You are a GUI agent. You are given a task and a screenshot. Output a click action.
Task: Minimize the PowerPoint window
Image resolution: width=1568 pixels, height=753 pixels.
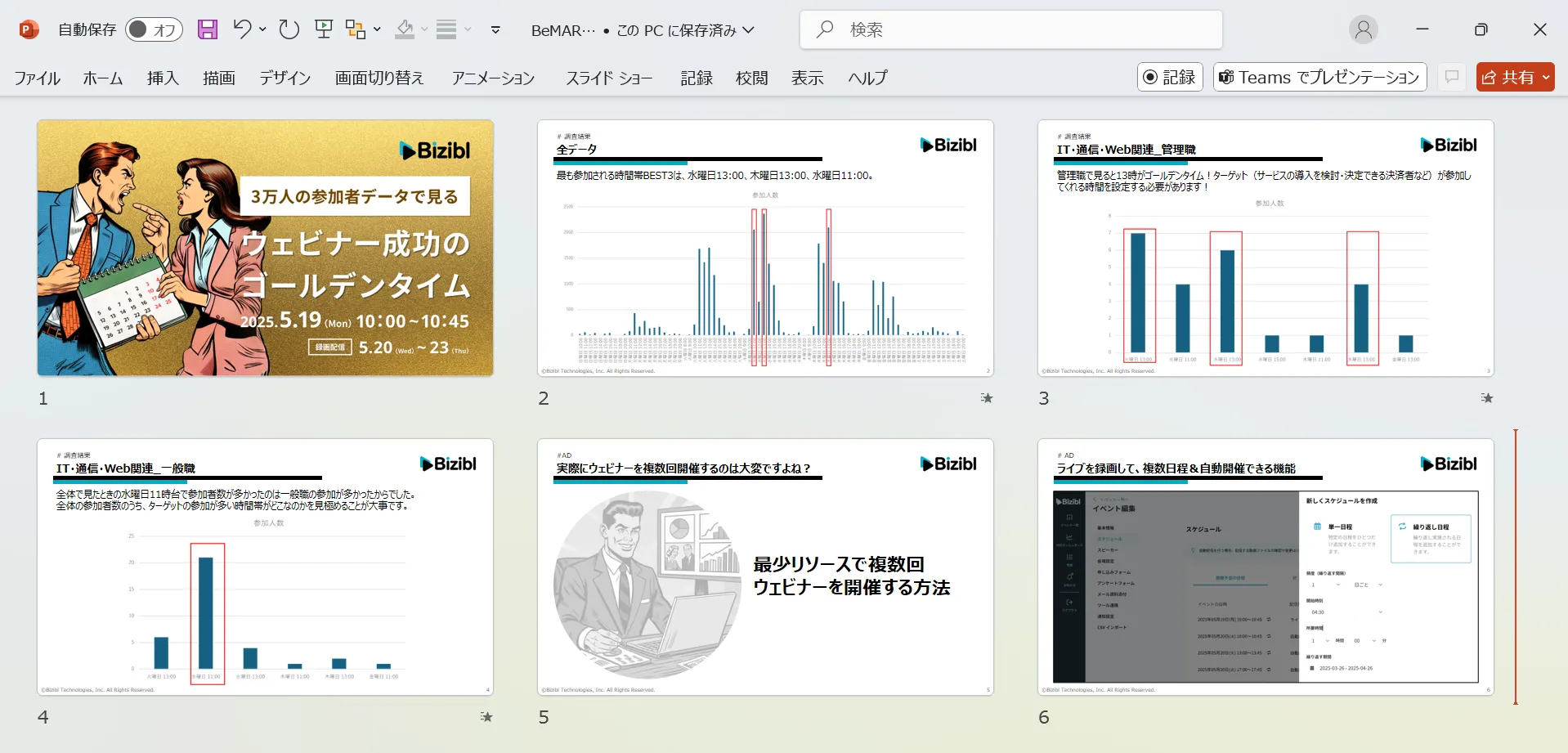(1422, 29)
